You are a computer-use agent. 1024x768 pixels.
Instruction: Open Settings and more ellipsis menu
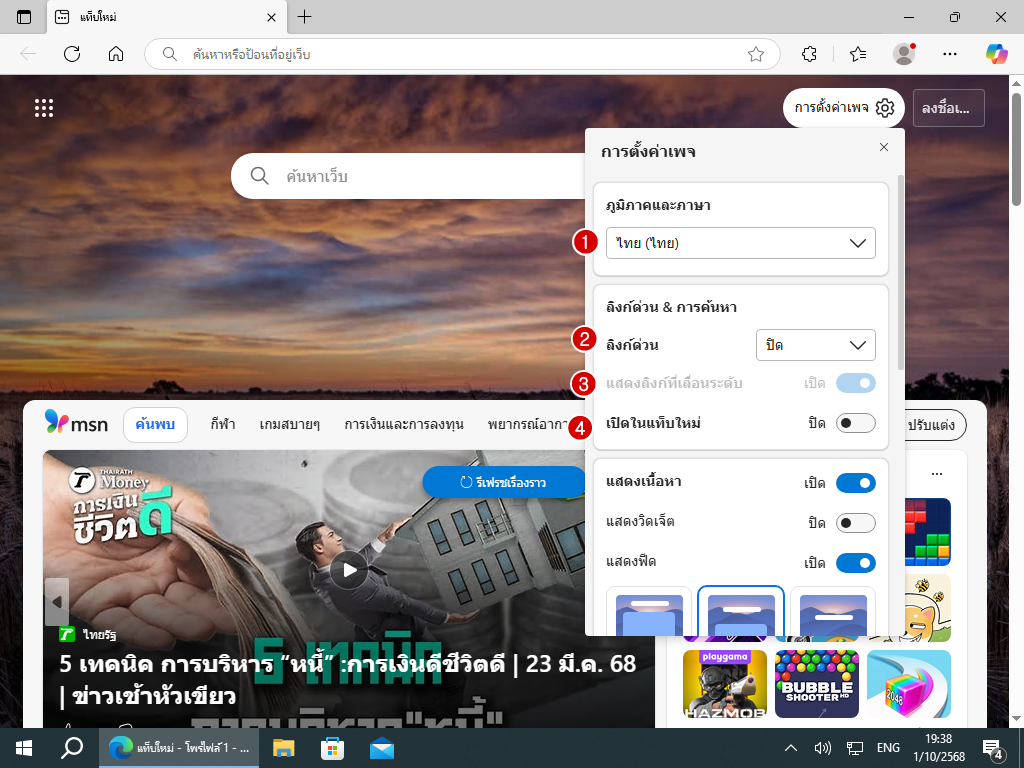pos(951,53)
